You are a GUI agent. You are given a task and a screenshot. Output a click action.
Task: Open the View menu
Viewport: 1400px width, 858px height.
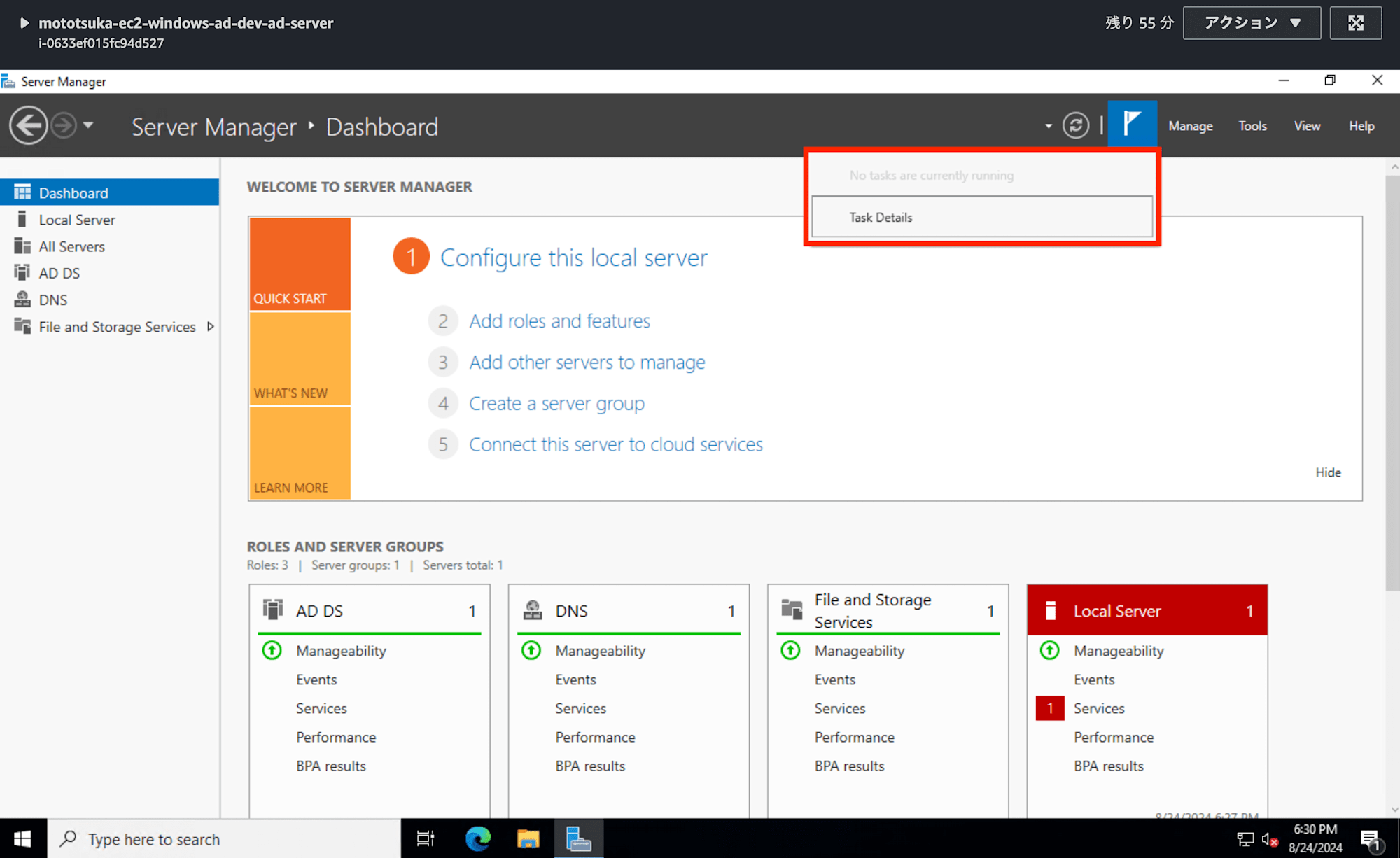tap(1307, 126)
